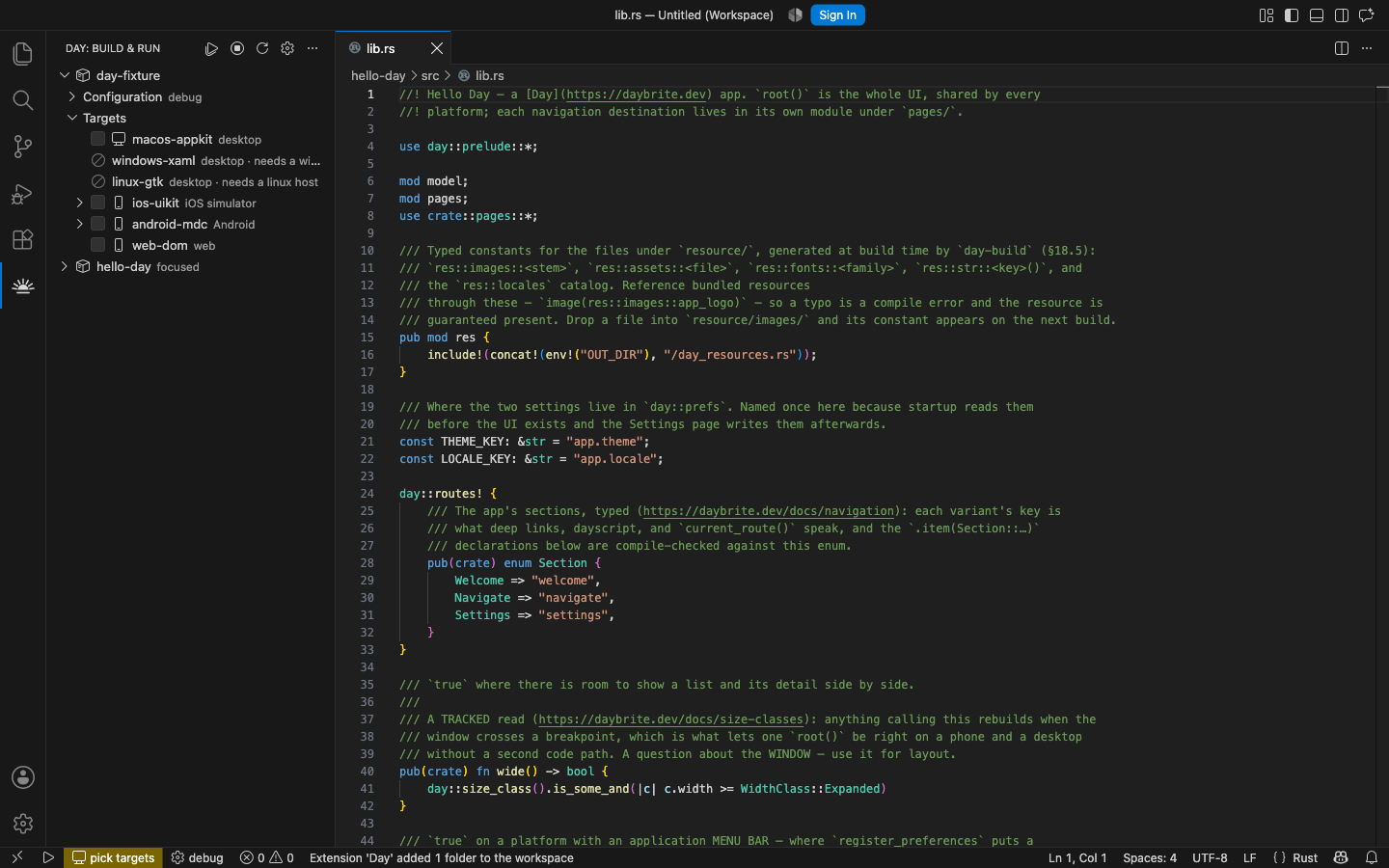Click the Sign In button
The height and width of the screenshot is (868, 1389).
[x=837, y=15]
